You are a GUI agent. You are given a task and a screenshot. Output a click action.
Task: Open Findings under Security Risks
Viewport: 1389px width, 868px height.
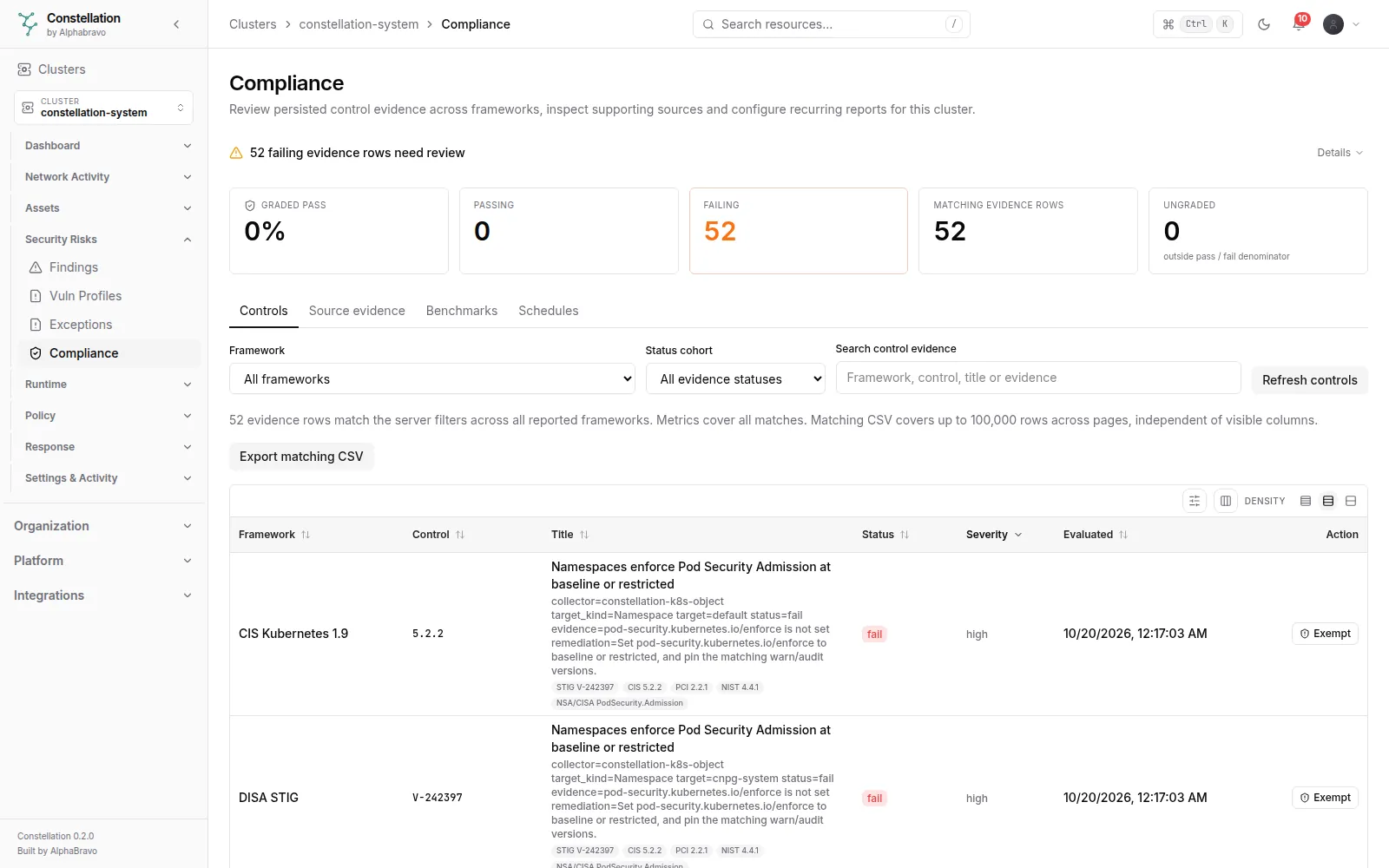tap(109, 267)
